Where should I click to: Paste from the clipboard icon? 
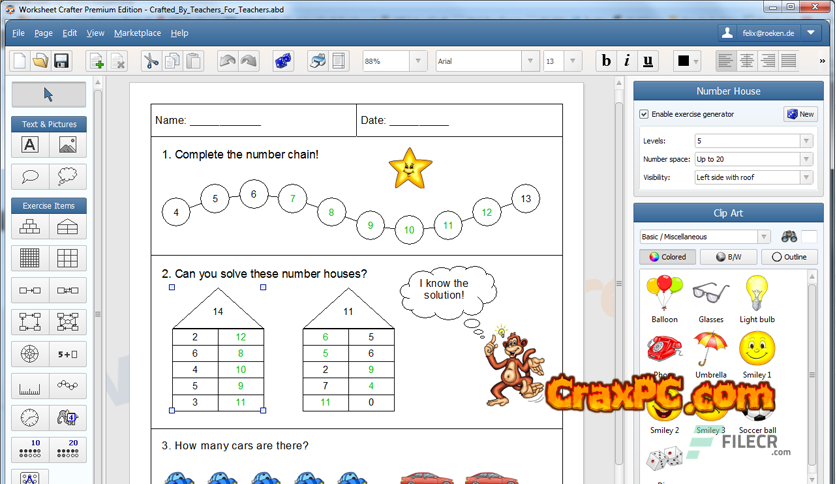click(x=194, y=61)
